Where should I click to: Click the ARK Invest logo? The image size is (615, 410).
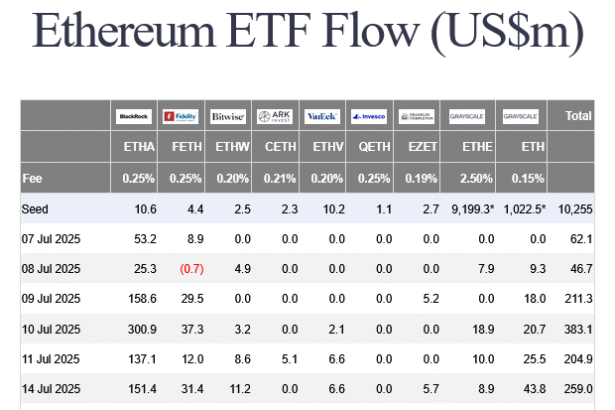(275, 116)
